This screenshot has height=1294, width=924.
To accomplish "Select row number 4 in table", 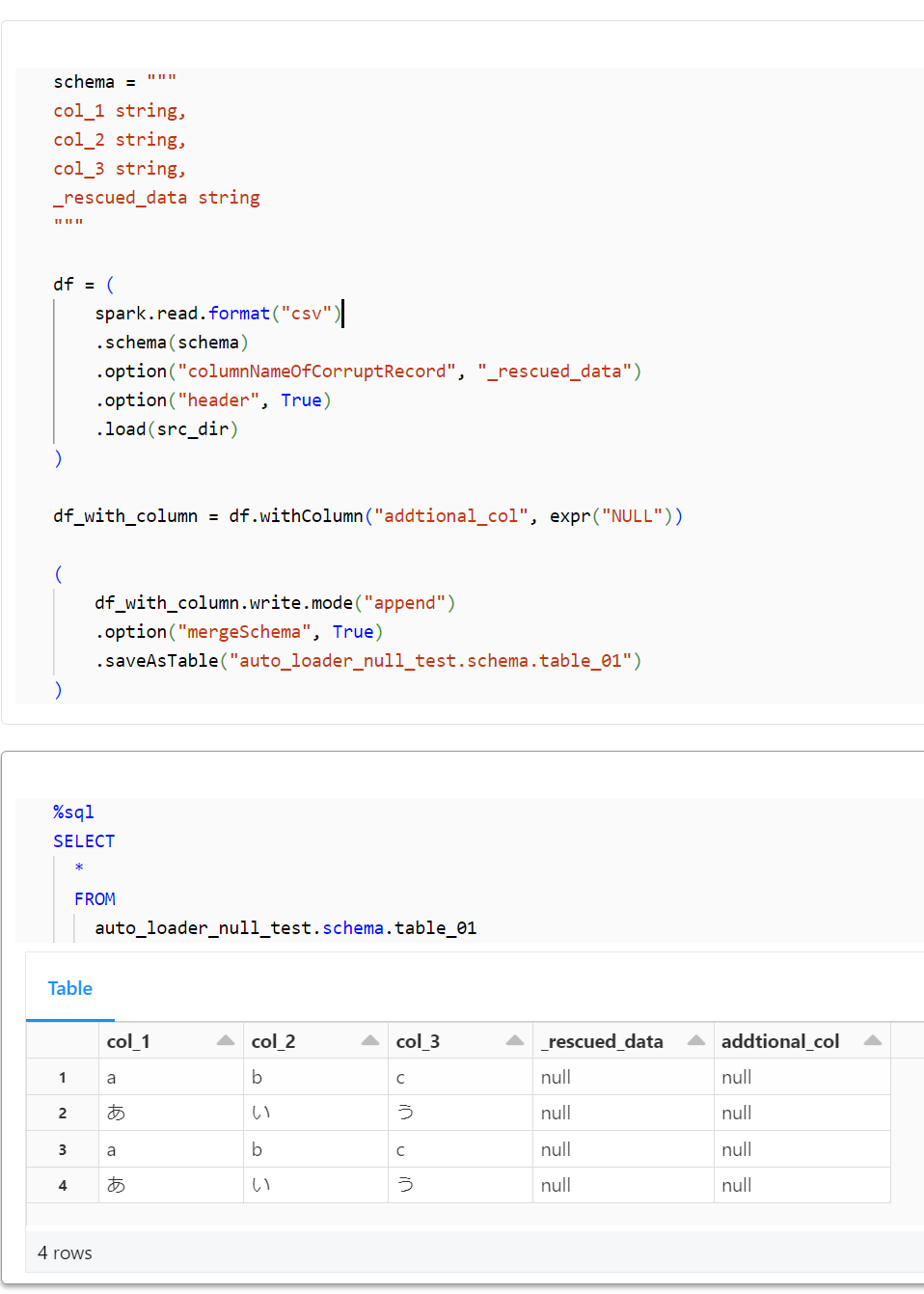I will tap(63, 1185).
